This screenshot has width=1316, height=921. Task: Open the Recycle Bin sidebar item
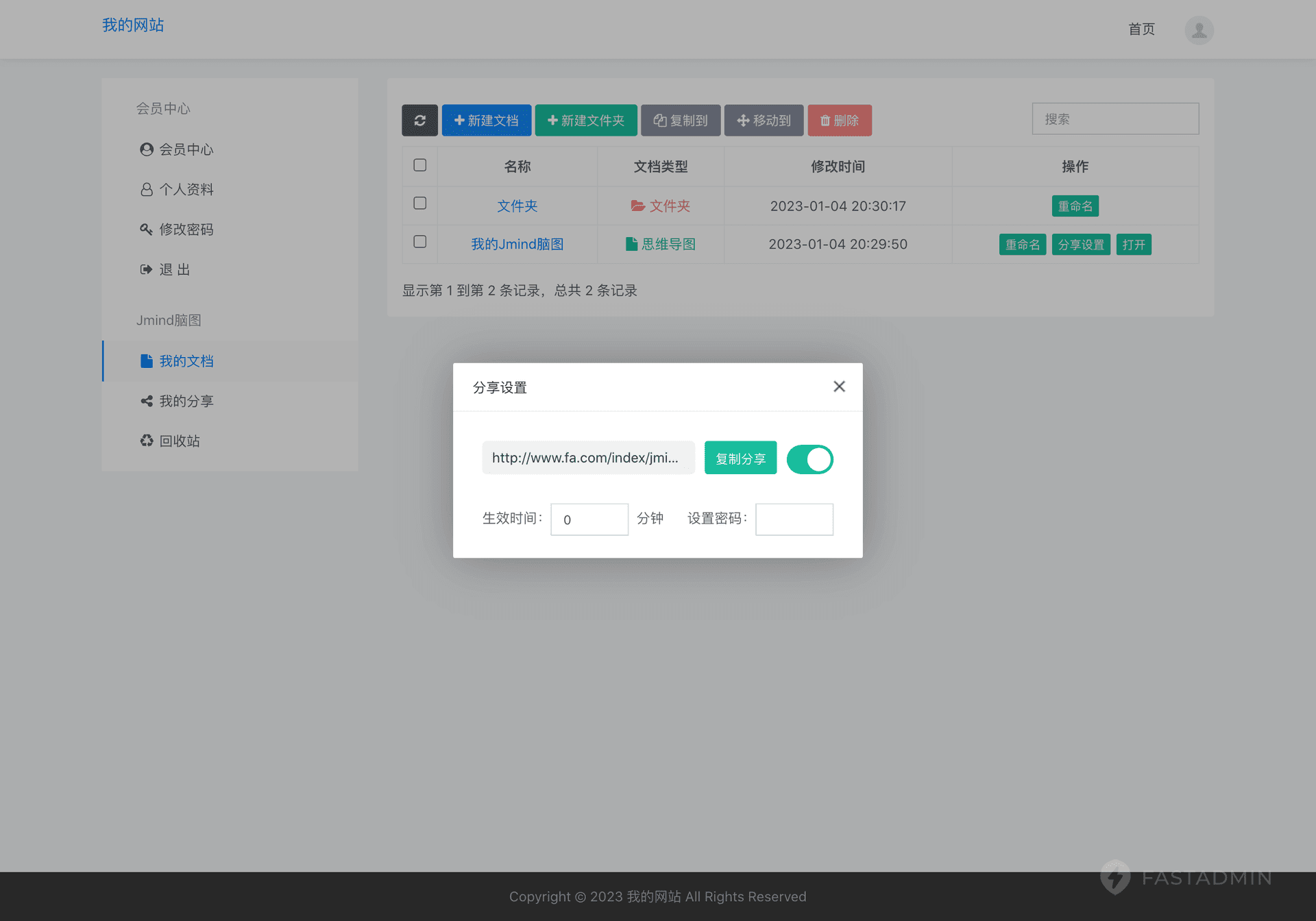[179, 441]
